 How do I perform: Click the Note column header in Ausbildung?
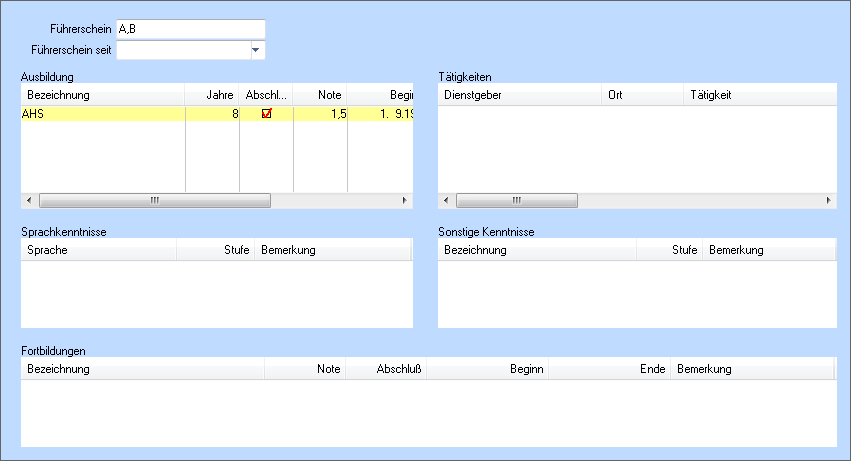(x=320, y=95)
